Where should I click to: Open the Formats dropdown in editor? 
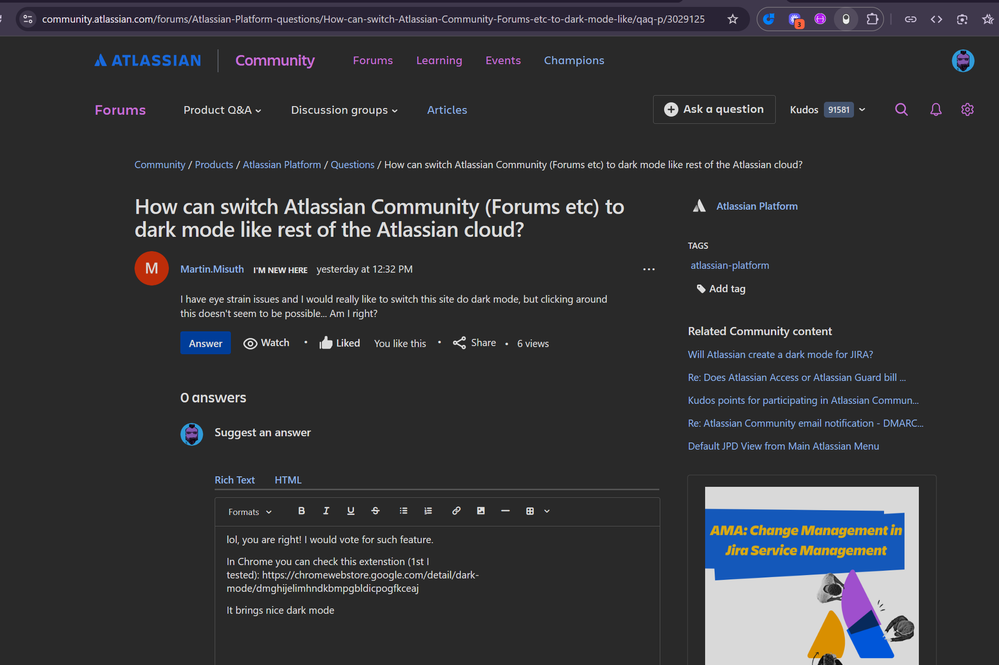click(x=250, y=511)
